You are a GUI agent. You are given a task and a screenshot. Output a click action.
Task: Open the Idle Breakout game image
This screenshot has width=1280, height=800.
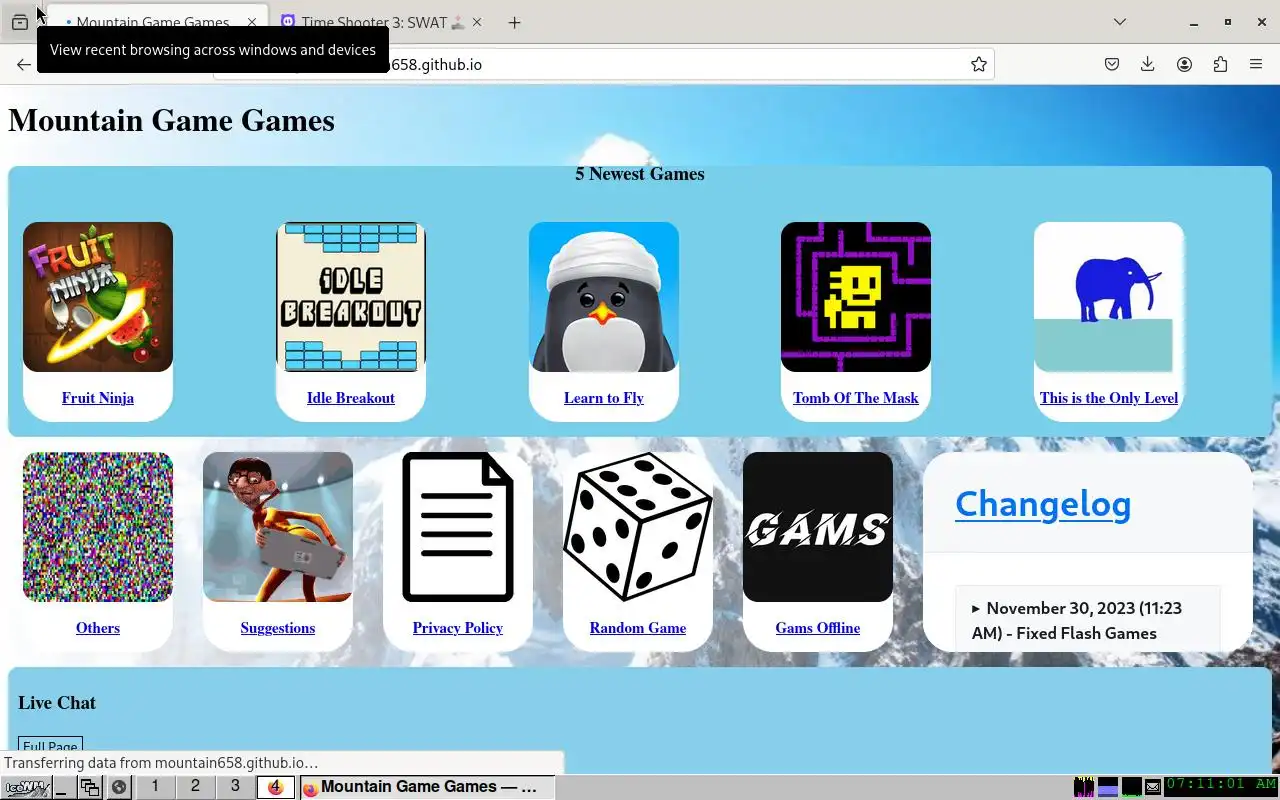click(351, 297)
